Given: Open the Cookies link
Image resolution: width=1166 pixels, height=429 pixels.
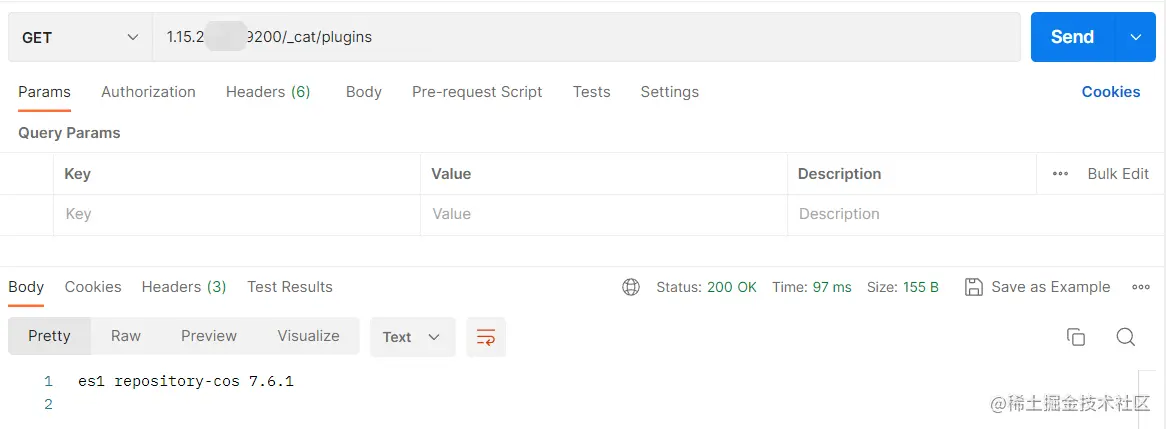Looking at the screenshot, I should (x=1110, y=92).
